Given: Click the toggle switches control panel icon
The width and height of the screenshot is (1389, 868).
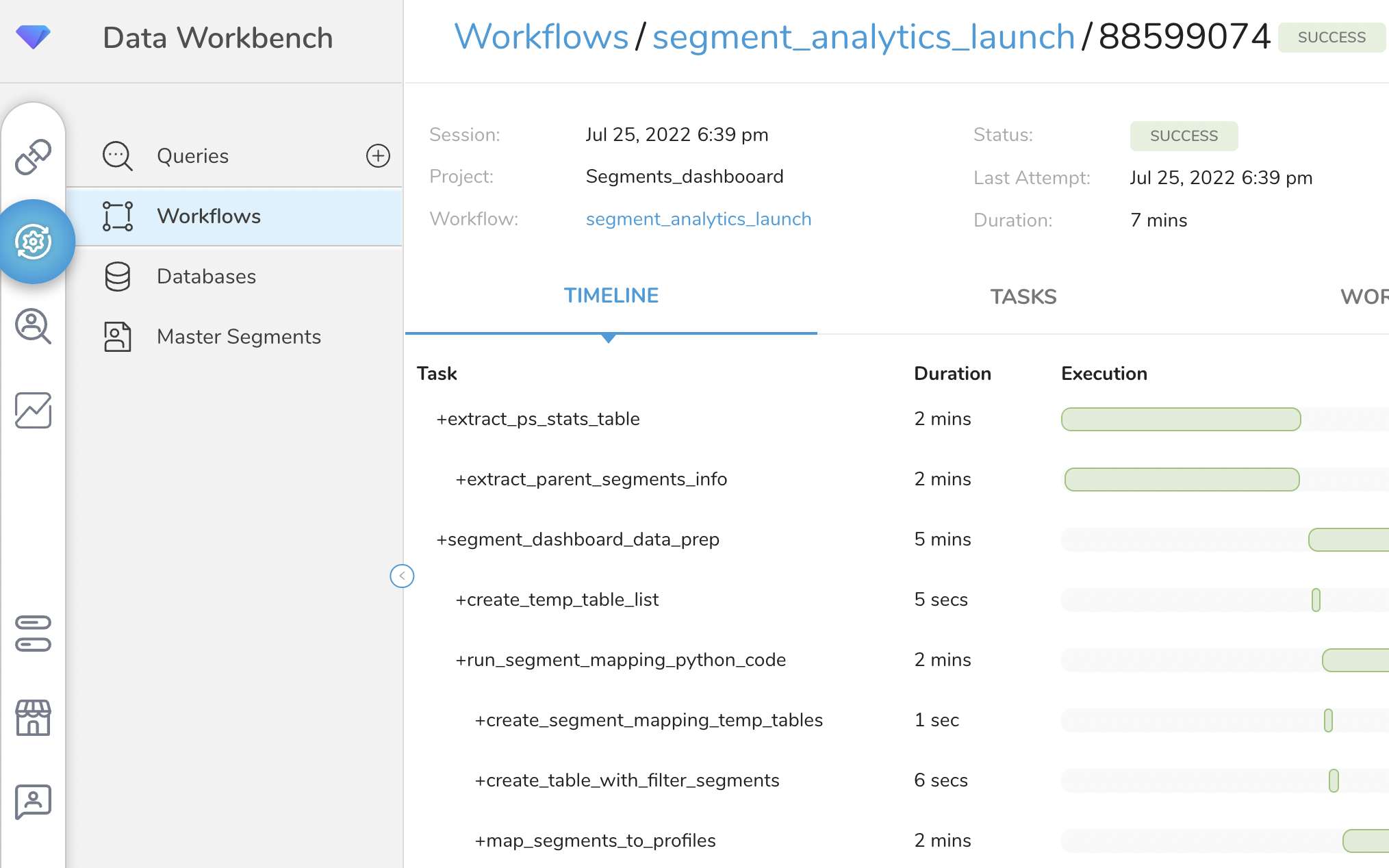Looking at the screenshot, I should (33, 633).
